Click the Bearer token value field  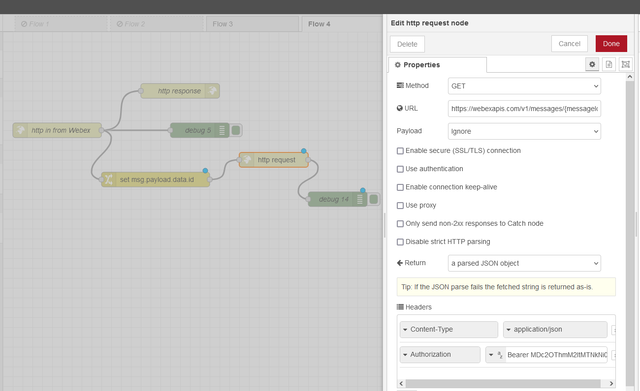point(556,355)
